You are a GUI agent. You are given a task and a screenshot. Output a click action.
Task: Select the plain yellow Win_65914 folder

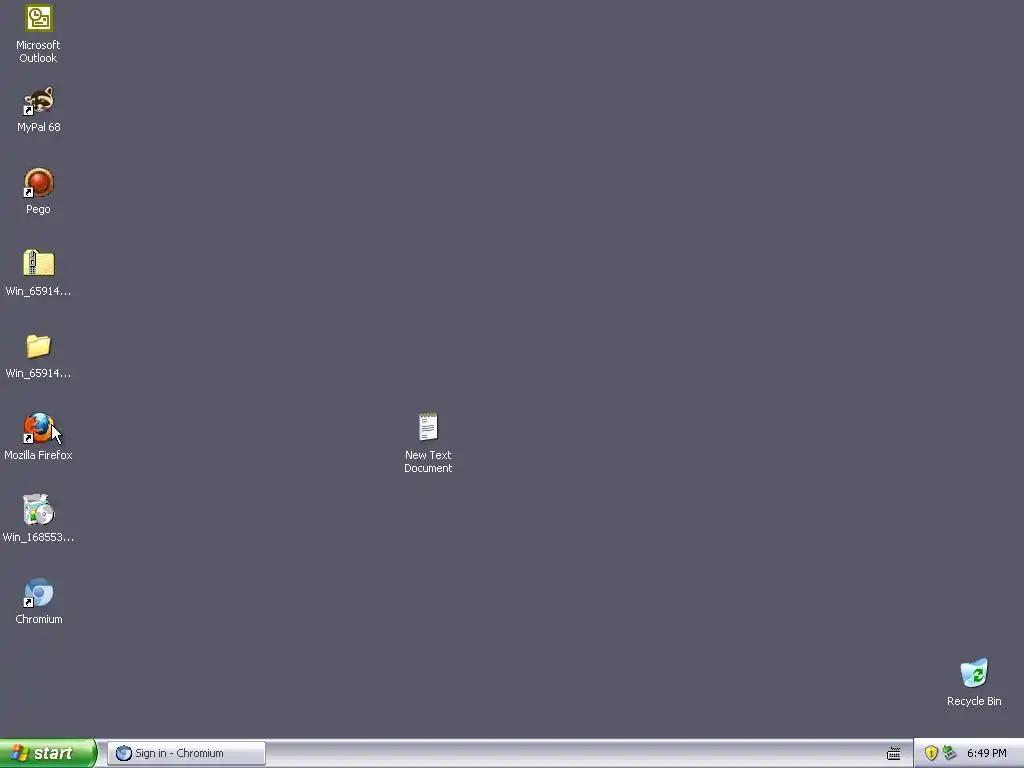pyautogui.click(x=39, y=347)
